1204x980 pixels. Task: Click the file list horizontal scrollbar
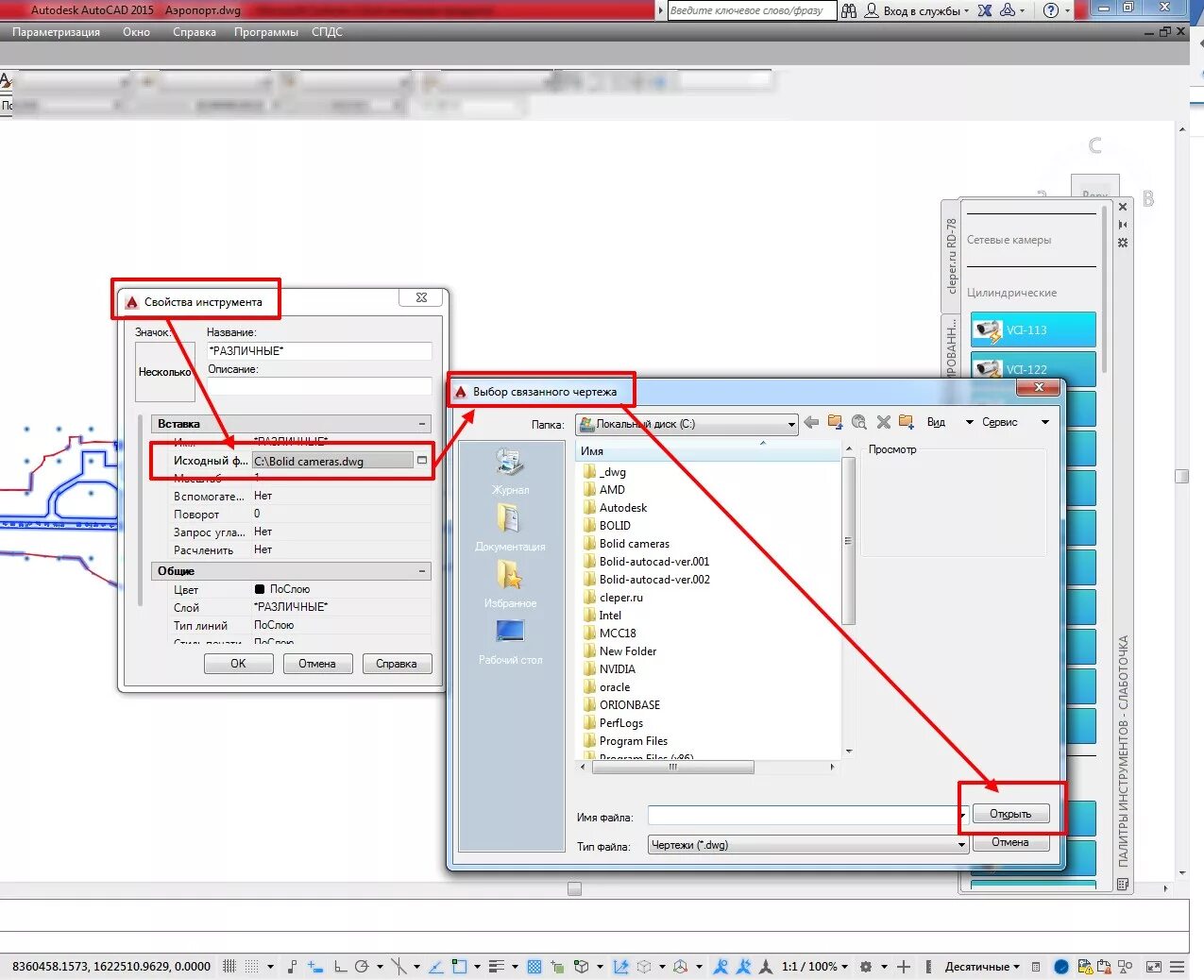[672, 768]
